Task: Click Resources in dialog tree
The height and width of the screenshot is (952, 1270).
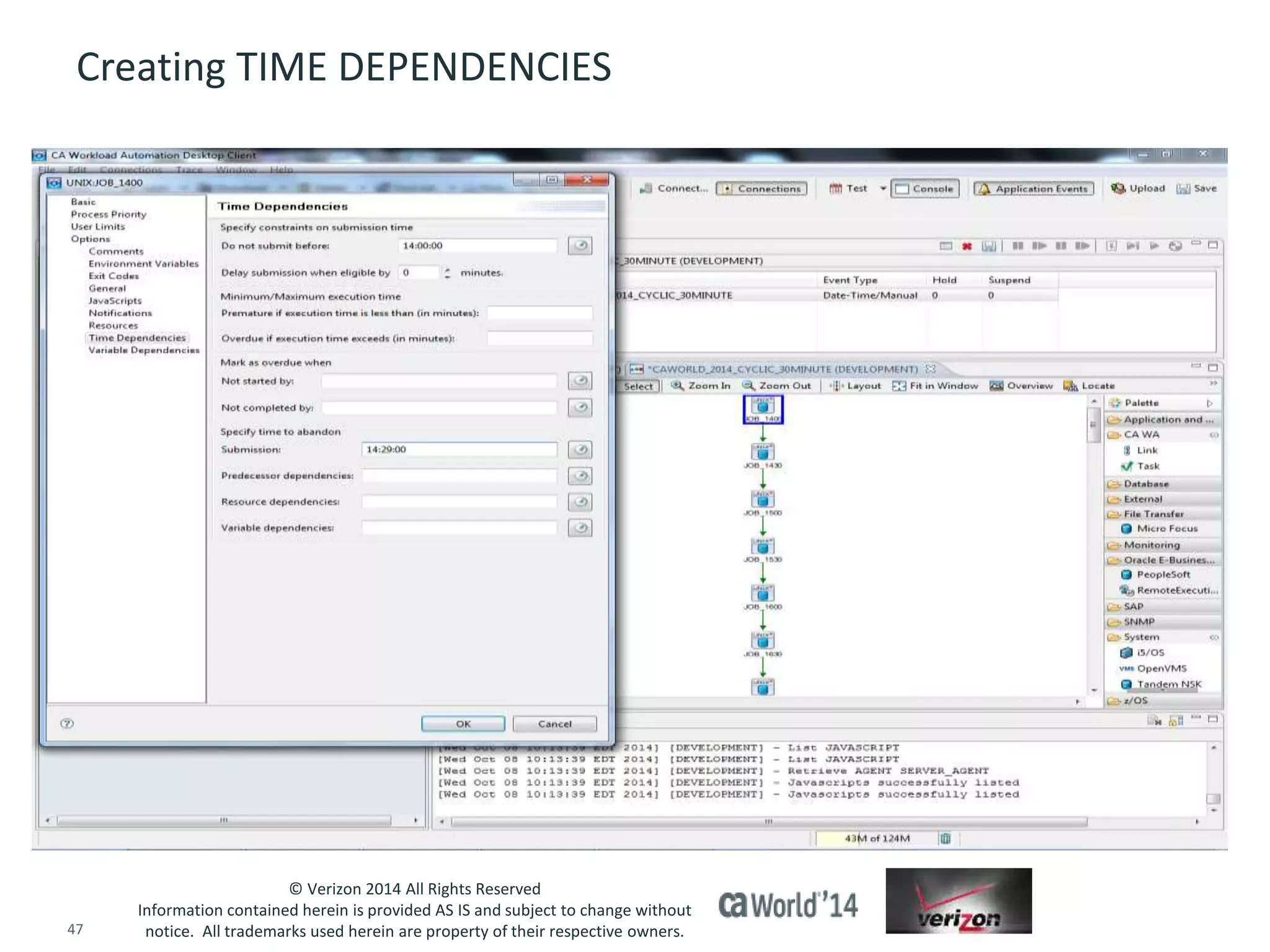Action: point(113,325)
